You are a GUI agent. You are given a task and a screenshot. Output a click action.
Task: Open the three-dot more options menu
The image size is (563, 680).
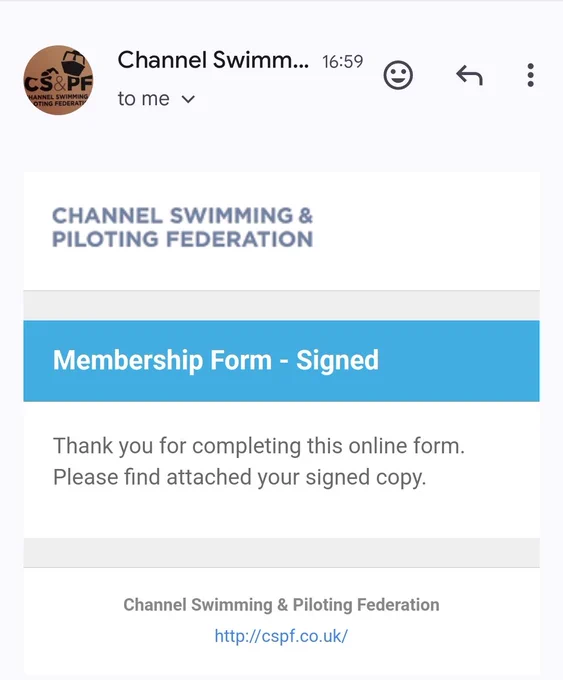coord(530,75)
